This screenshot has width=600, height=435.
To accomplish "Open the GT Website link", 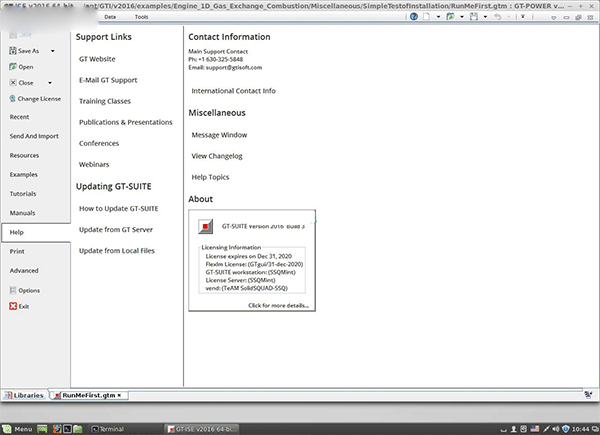I will click(97, 59).
